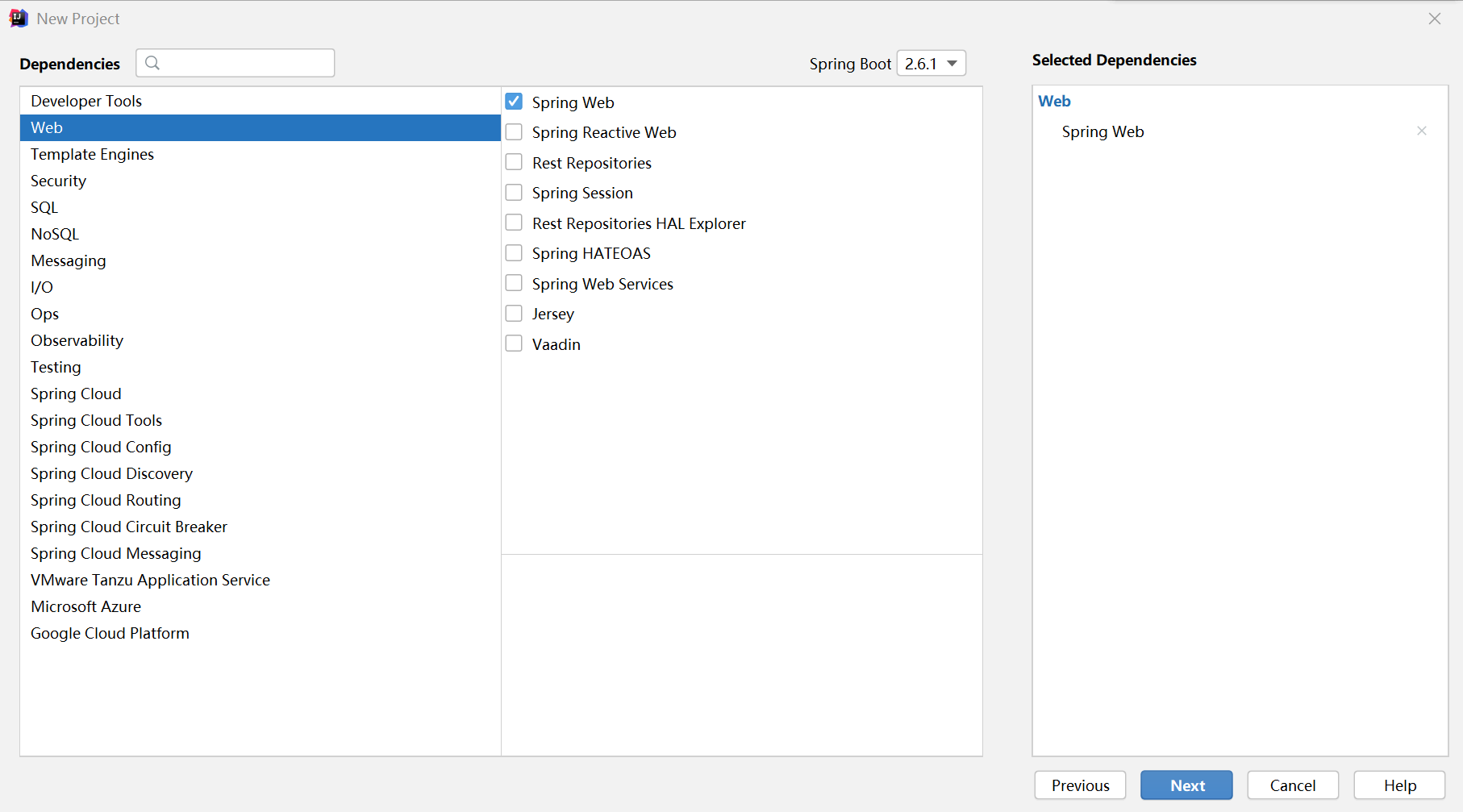Close the New Project dialog
This screenshot has width=1463, height=812.
click(1435, 19)
